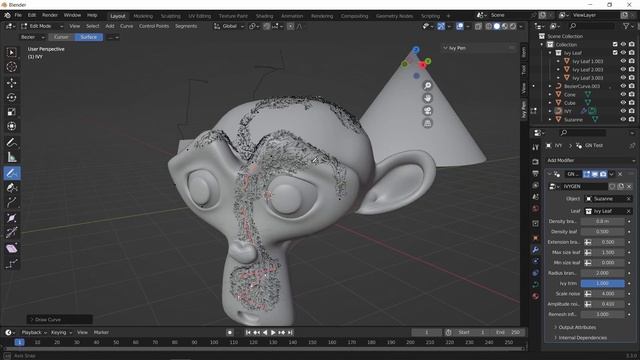640x360 pixels.
Task: Select the Randomize tool
Action: (11, 264)
